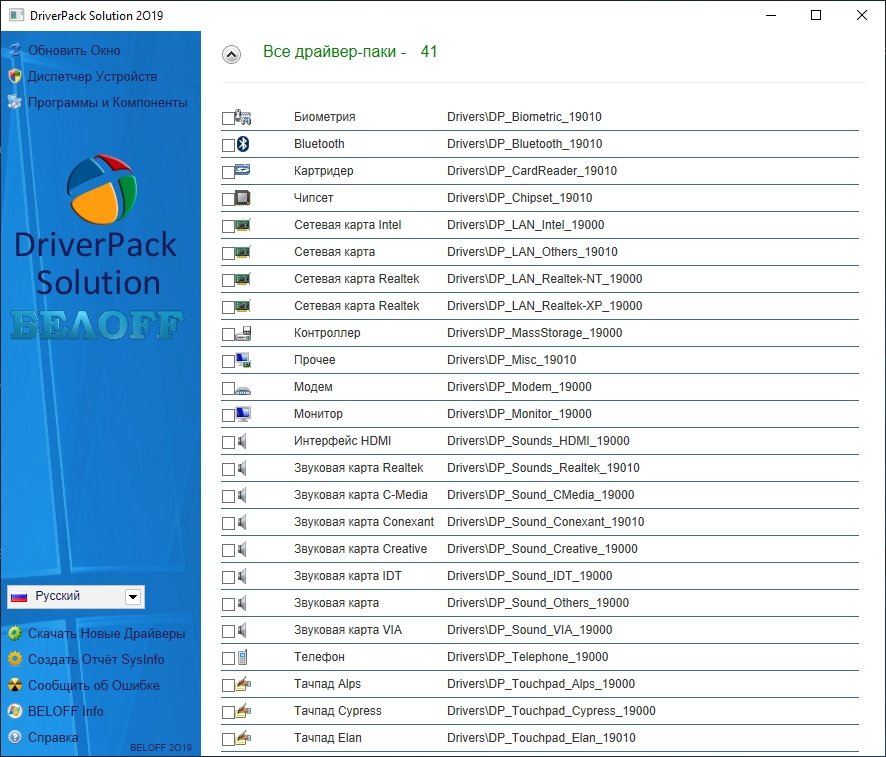Click Обновить Окно in the sidebar

click(x=74, y=50)
